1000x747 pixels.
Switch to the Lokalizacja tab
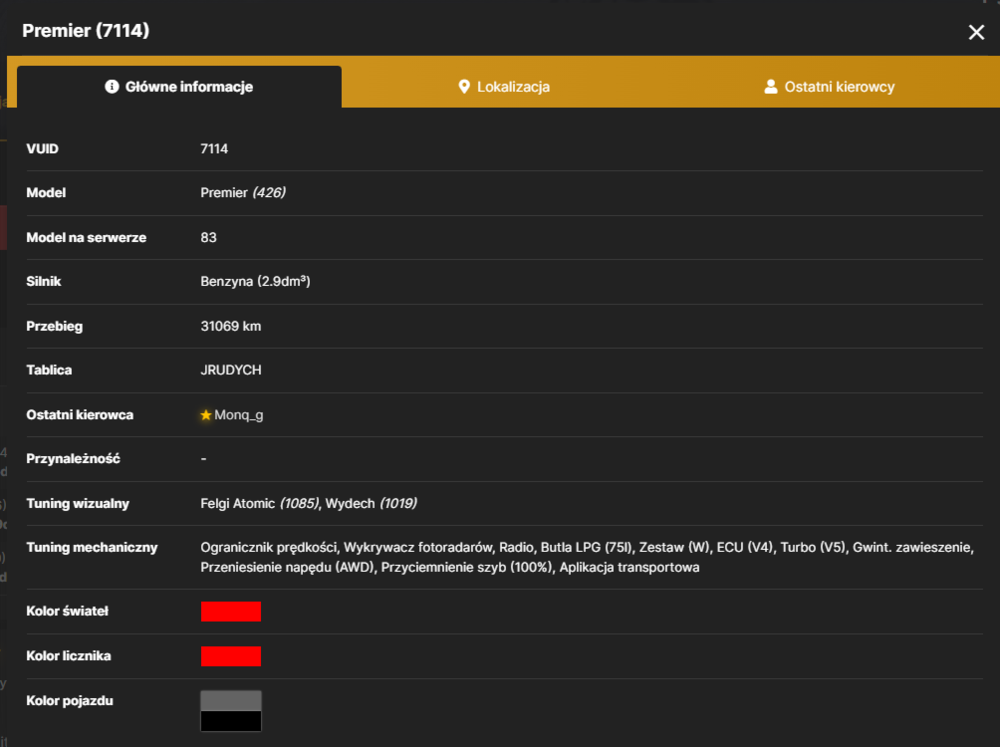tap(504, 87)
